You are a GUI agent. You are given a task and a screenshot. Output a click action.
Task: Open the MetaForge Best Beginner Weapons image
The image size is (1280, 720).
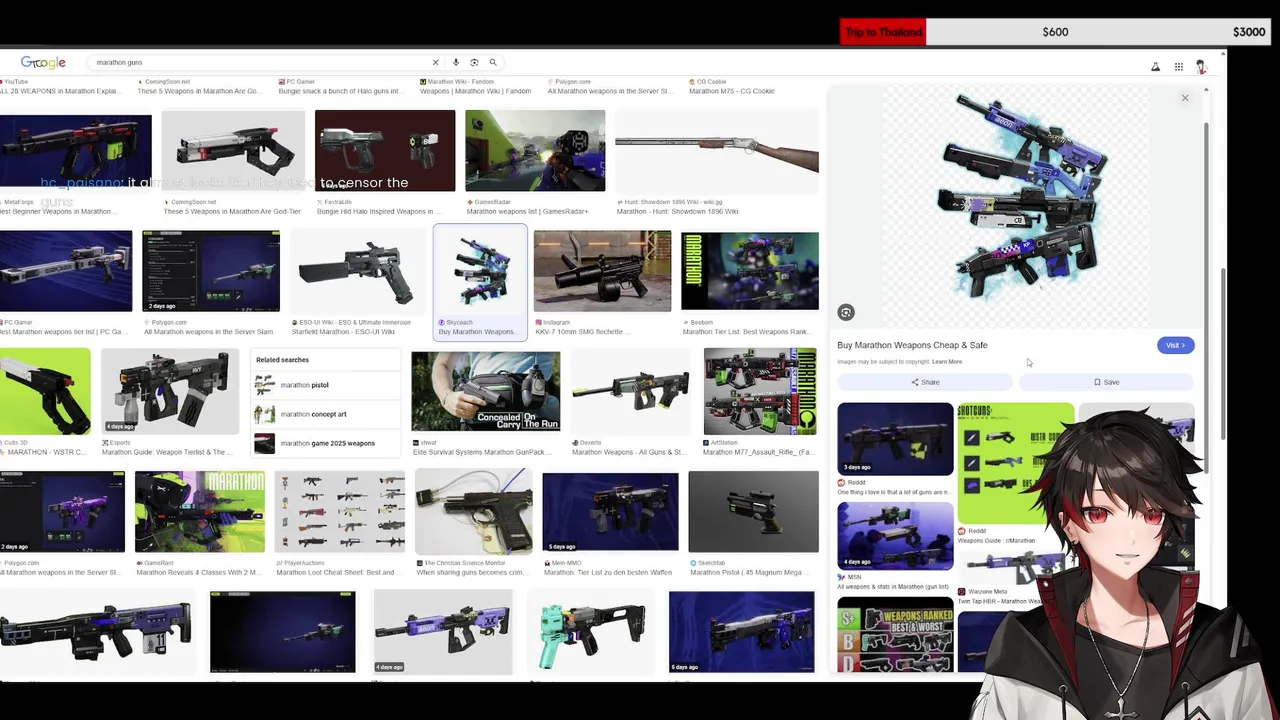[76, 153]
